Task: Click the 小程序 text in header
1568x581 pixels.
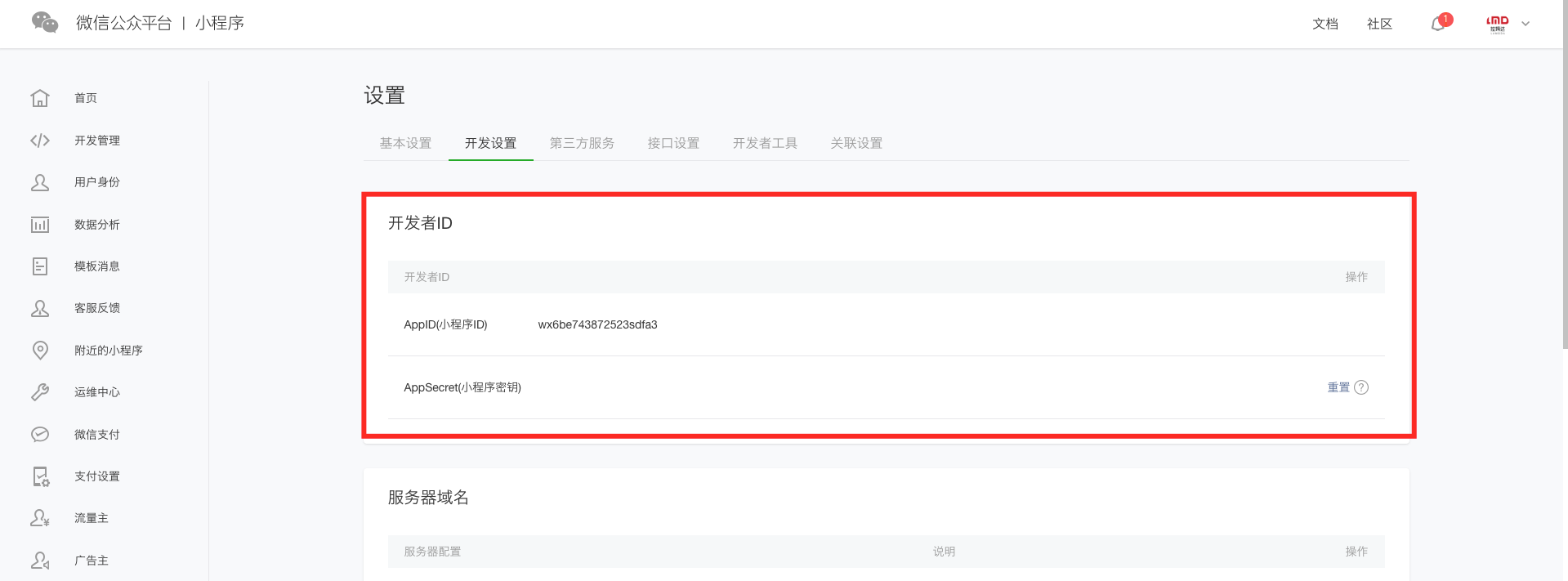Action: point(220,23)
